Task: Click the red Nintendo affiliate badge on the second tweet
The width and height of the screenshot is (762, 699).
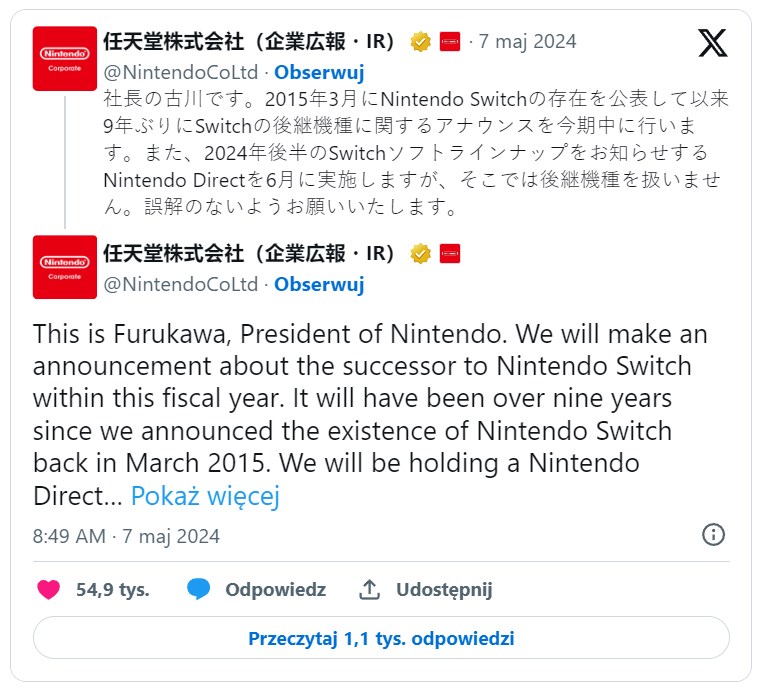Action: pos(450,253)
